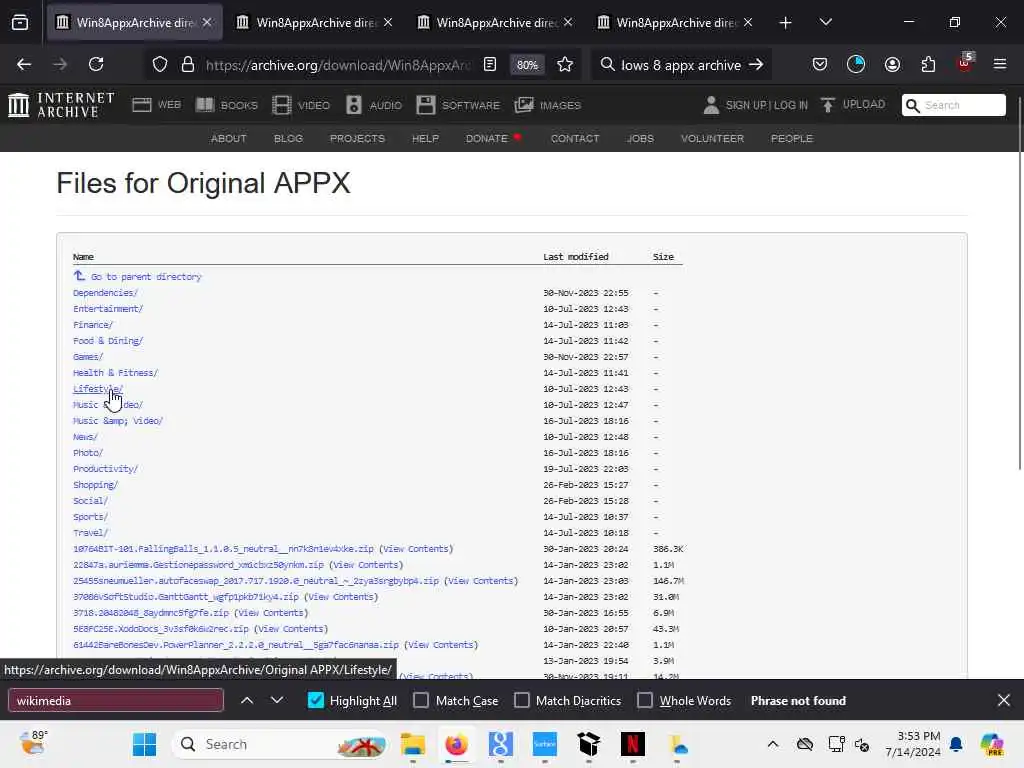Screen dimensions: 1024x768
Task: Enable Match Diacritics checkbox
Action: [x=521, y=700]
